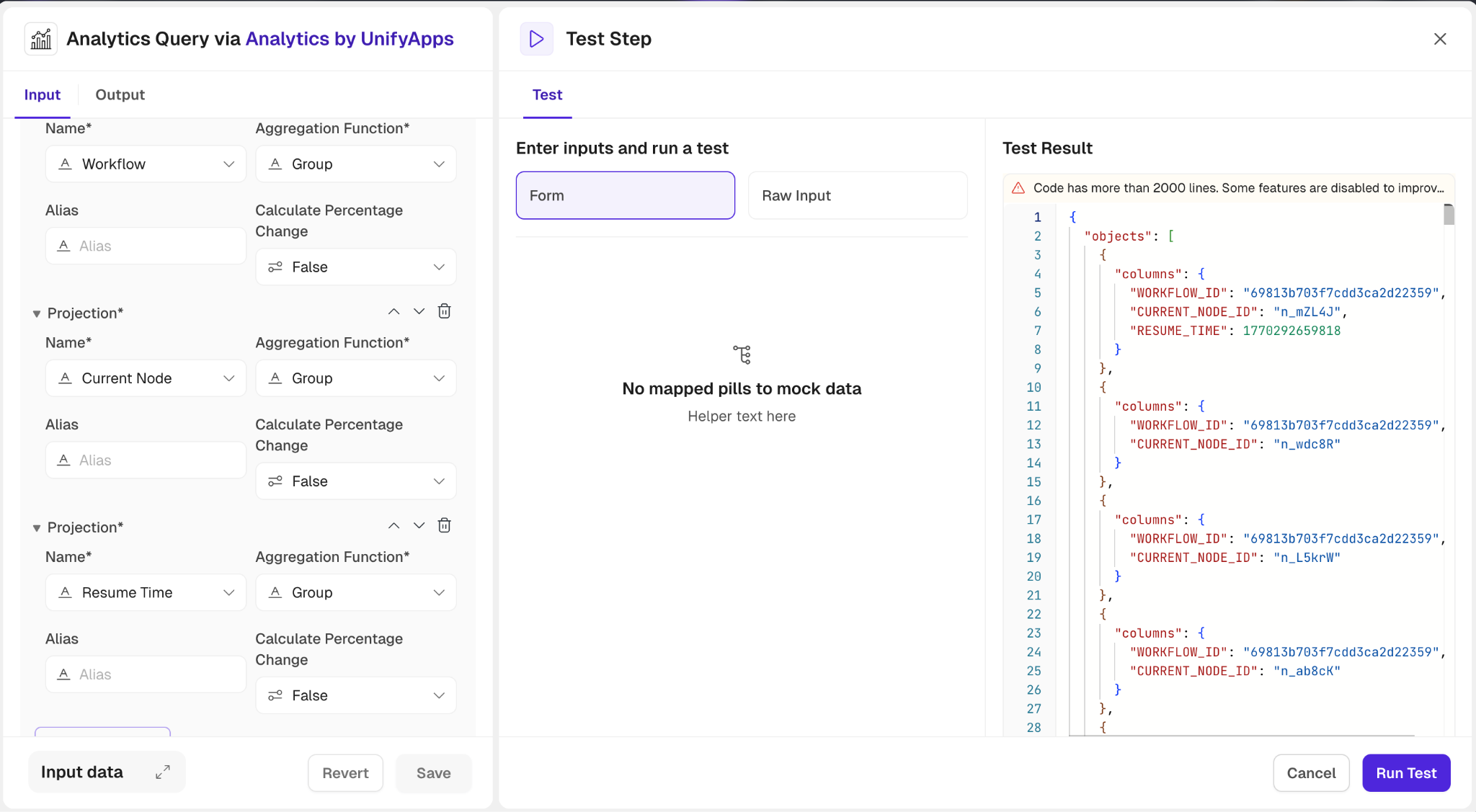Click the warning triangle icon in Test Result
The image size is (1476, 812).
click(1018, 188)
